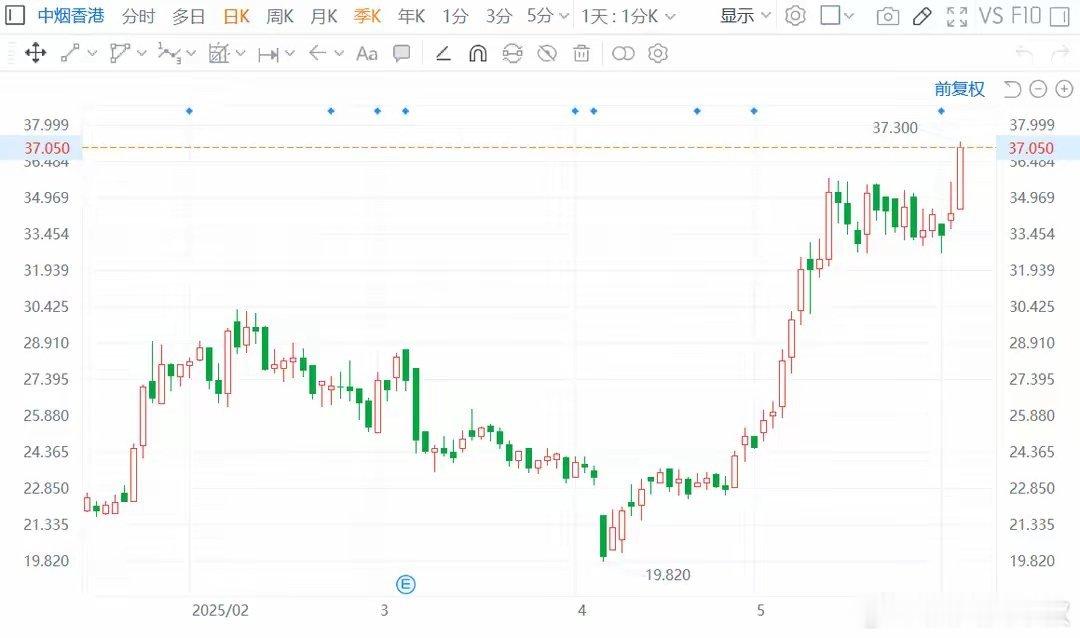Toggle hide drawings eye icon
This screenshot has height=638, width=1080.
pos(547,53)
